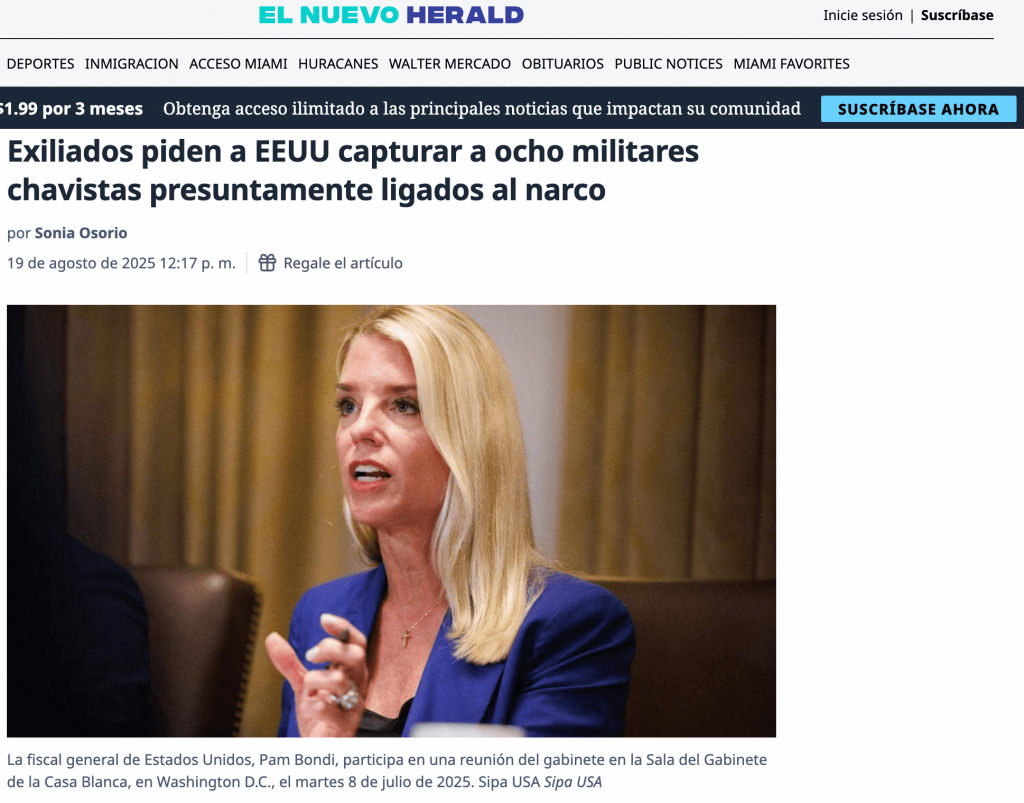This screenshot has width=1024, height=803.
Task: Open MIAMI FAVORITES section
Action: [x=792, y=64]
